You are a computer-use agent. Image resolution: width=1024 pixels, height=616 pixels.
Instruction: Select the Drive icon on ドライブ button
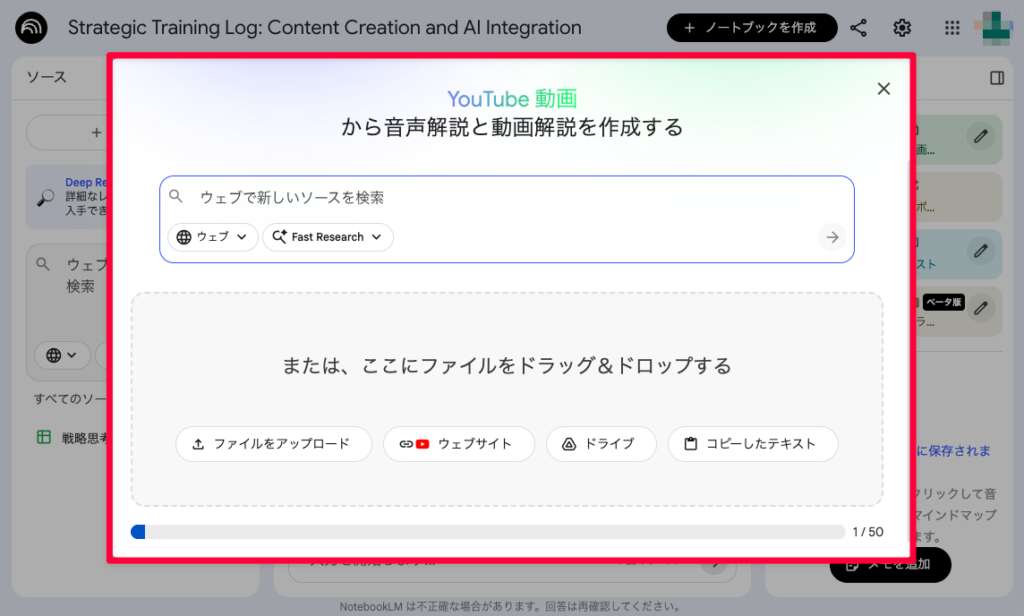click(568, 444)
